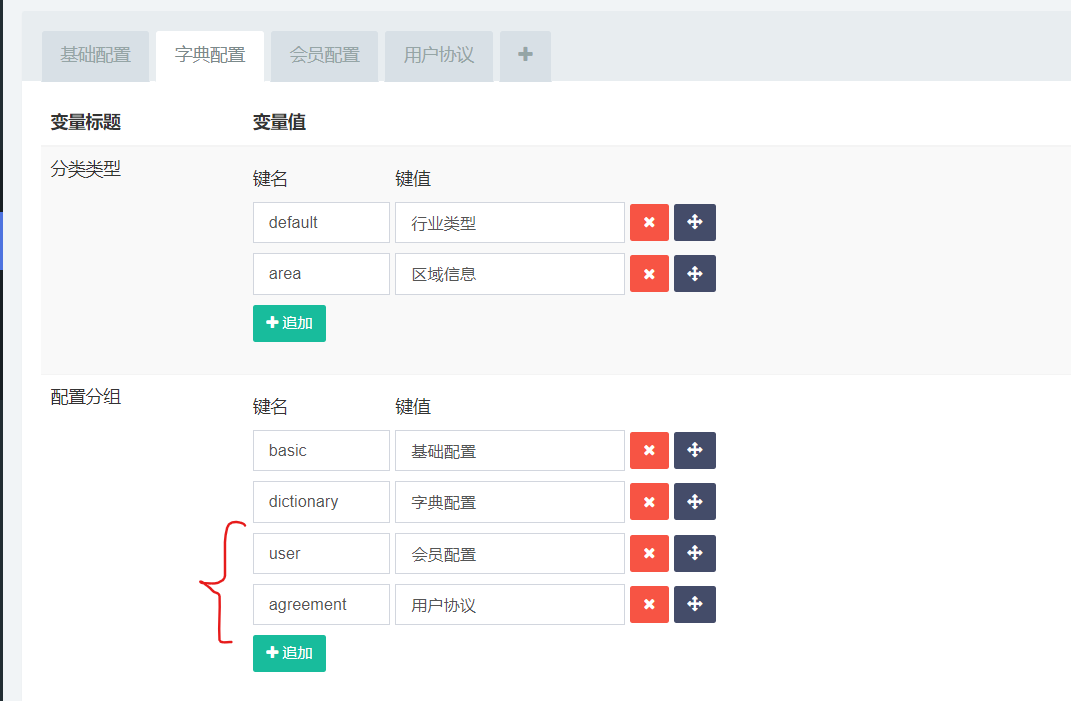Screen dimensions: 1071x701
Task: Click the "基础配置" value input field
Action: click(509, 450)
